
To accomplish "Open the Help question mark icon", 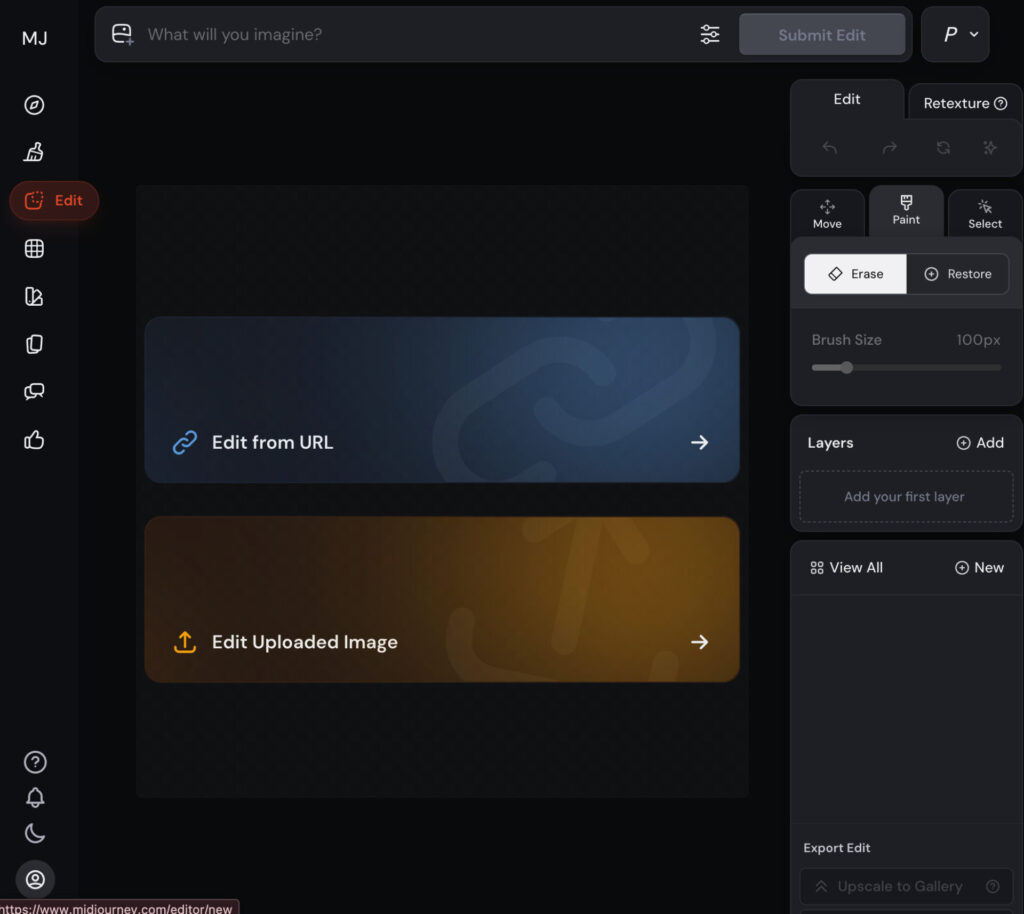I will (x=35, y=762).
